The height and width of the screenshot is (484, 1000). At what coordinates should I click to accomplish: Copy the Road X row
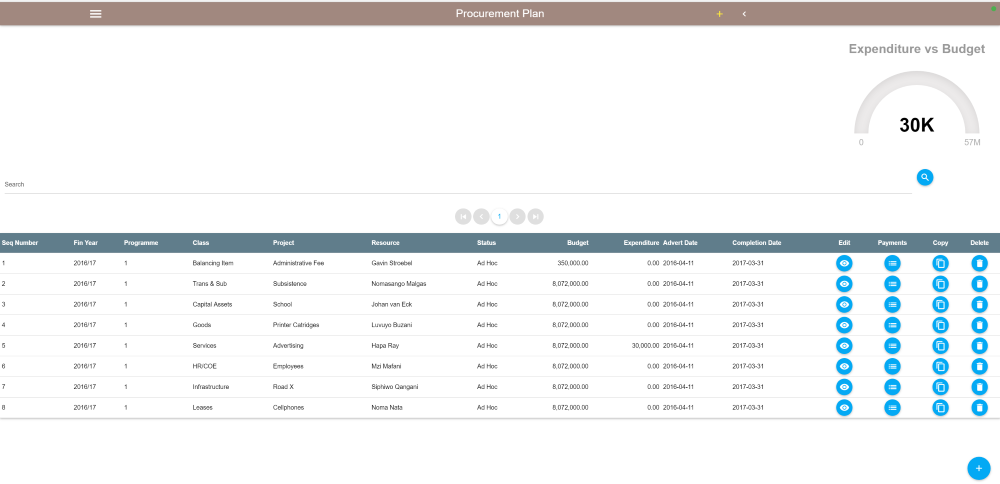pos(940,386)
